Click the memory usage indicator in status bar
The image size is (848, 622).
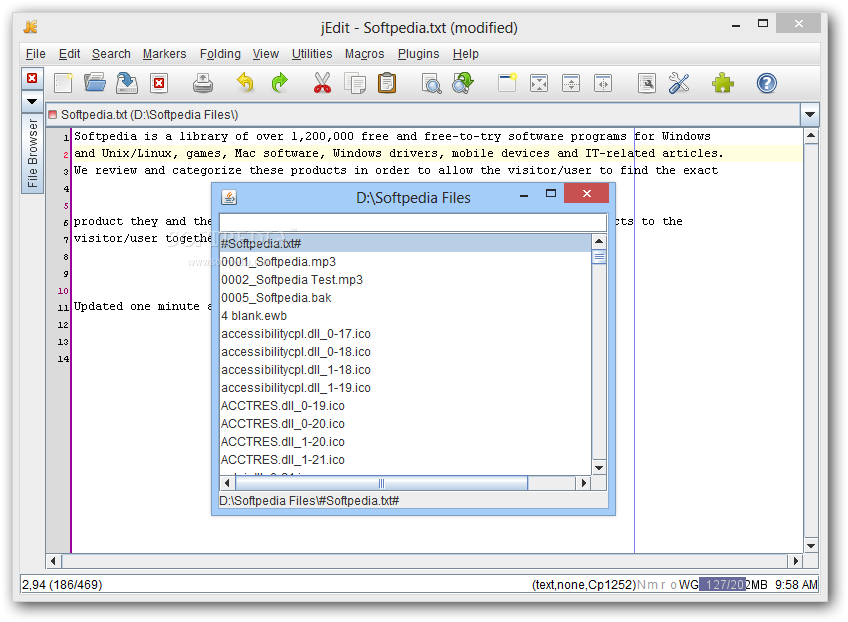pos(733,585)
